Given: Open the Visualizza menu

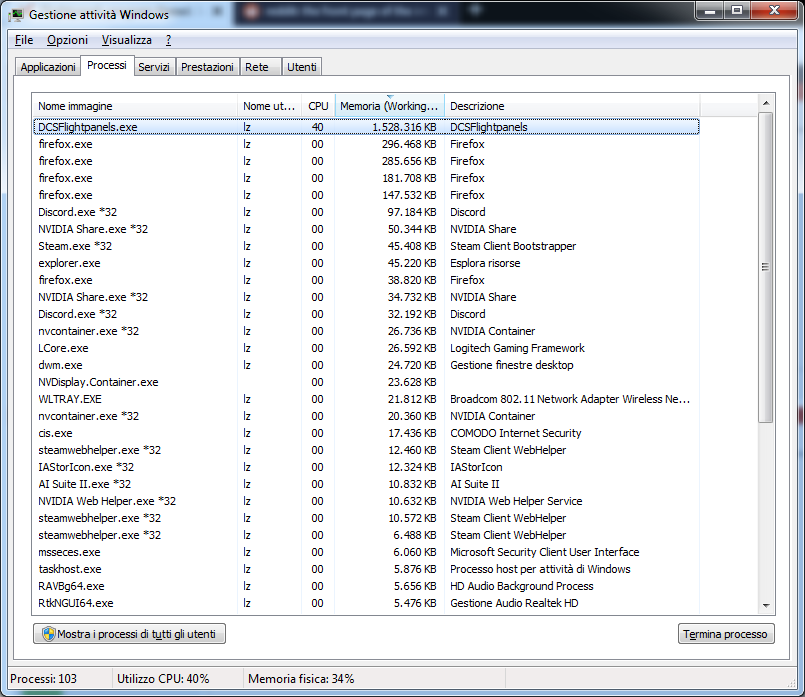Looking at the screenshot, I should pyautogui.click(x=127, y=40).
